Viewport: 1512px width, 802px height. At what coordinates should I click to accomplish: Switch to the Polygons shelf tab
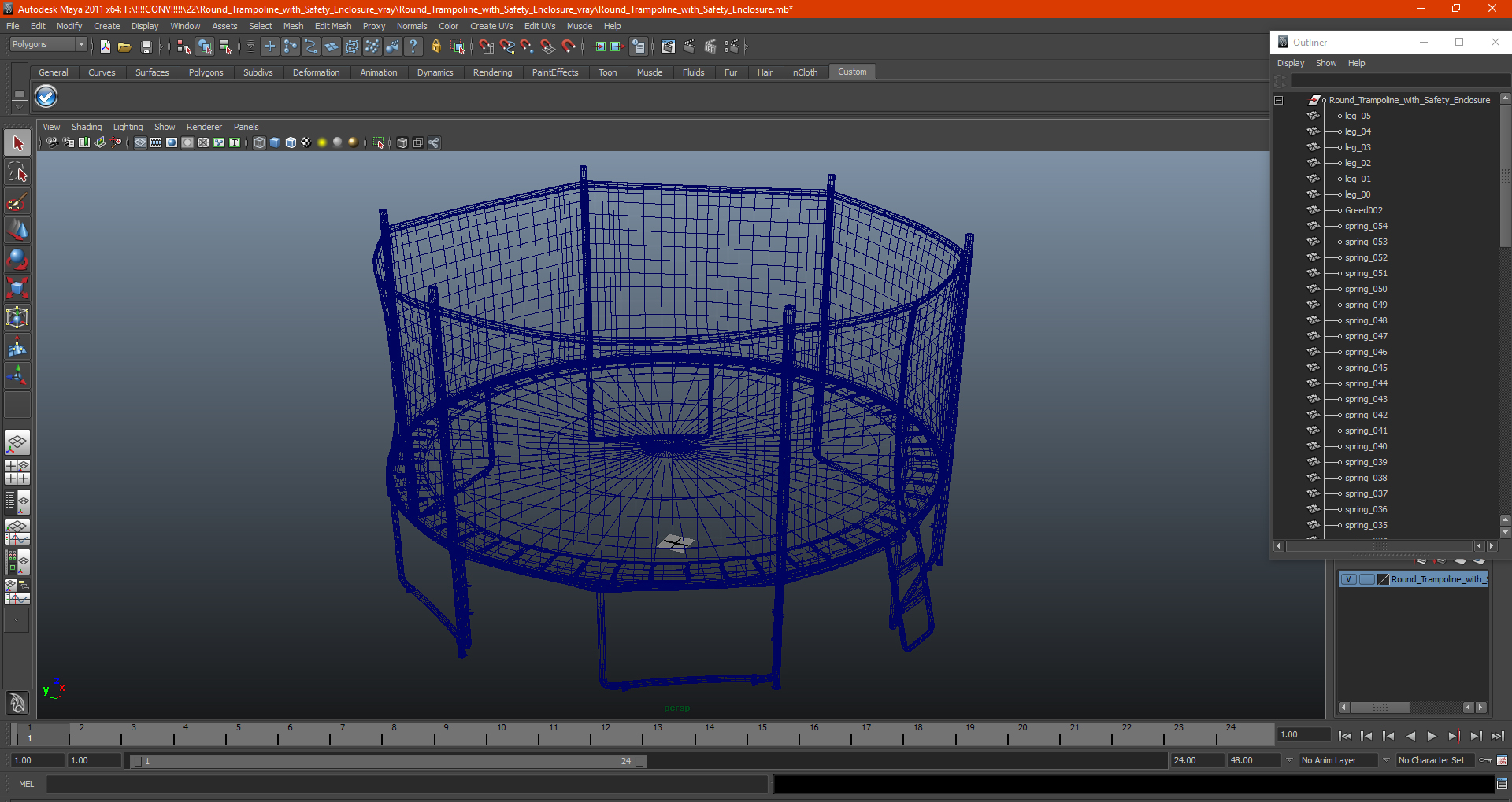click(x=206, y=72)
